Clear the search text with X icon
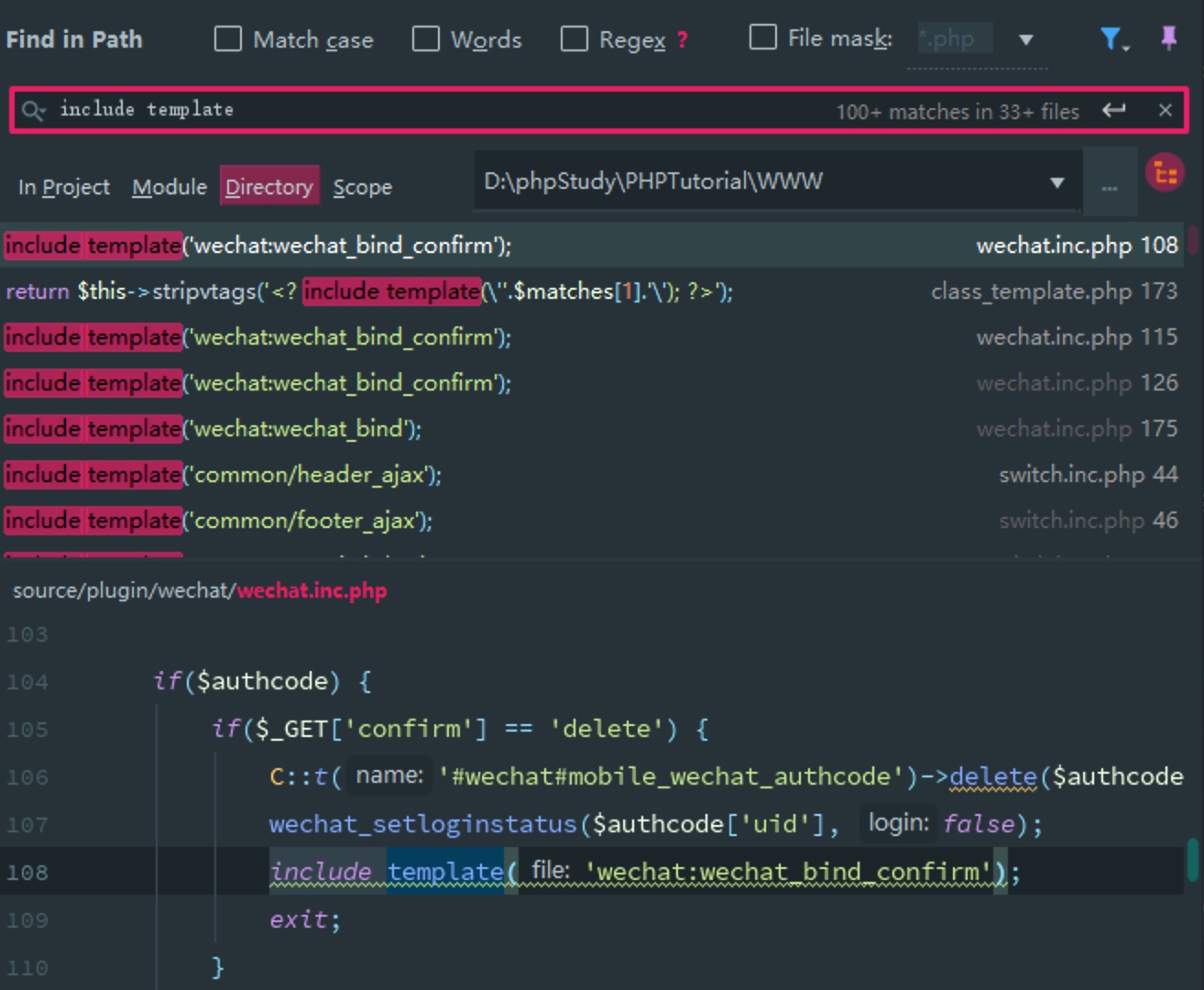Image resolution: width=1204 pixels, height=990 pixels. 1165,110
